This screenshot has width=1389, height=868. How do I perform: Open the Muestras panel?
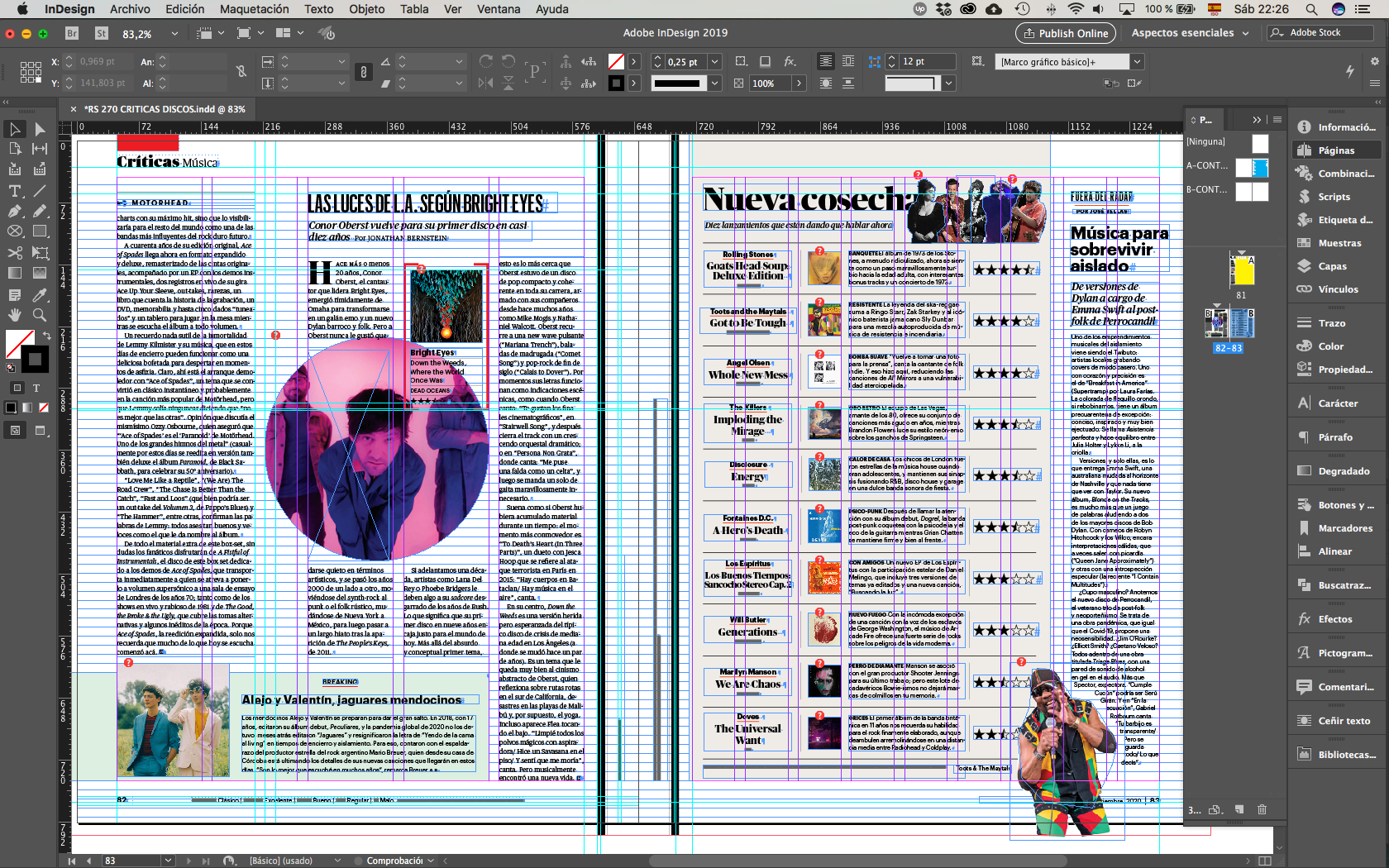tap(1339, 243)
